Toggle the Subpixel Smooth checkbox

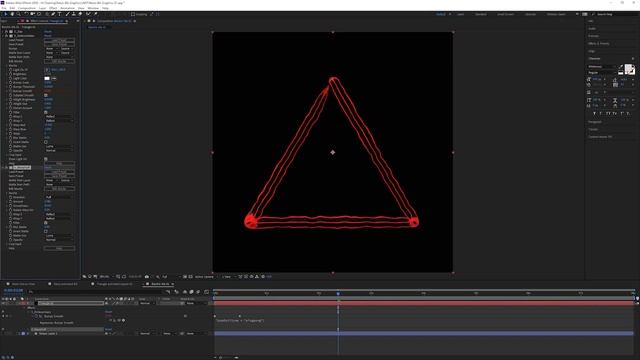[x=46, y=95]
